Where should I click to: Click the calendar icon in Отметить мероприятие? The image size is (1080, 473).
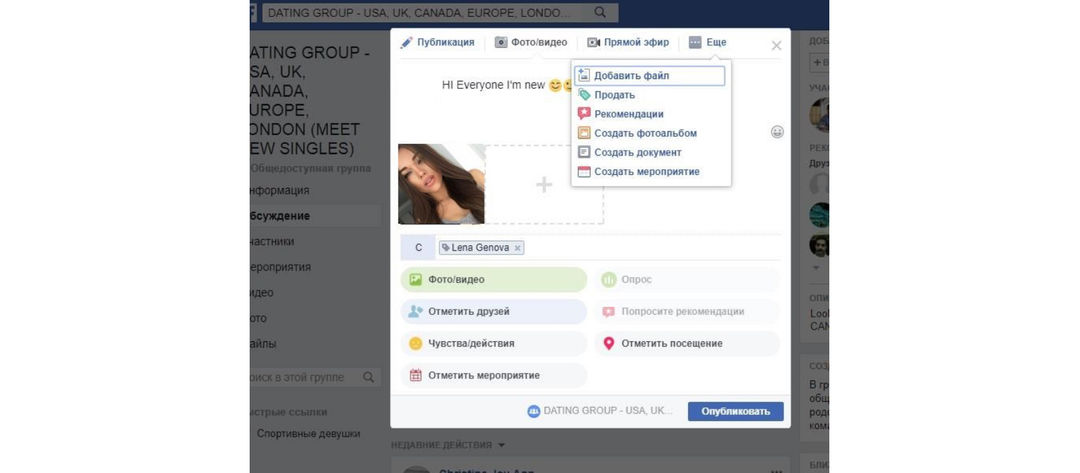click(415, 375)
